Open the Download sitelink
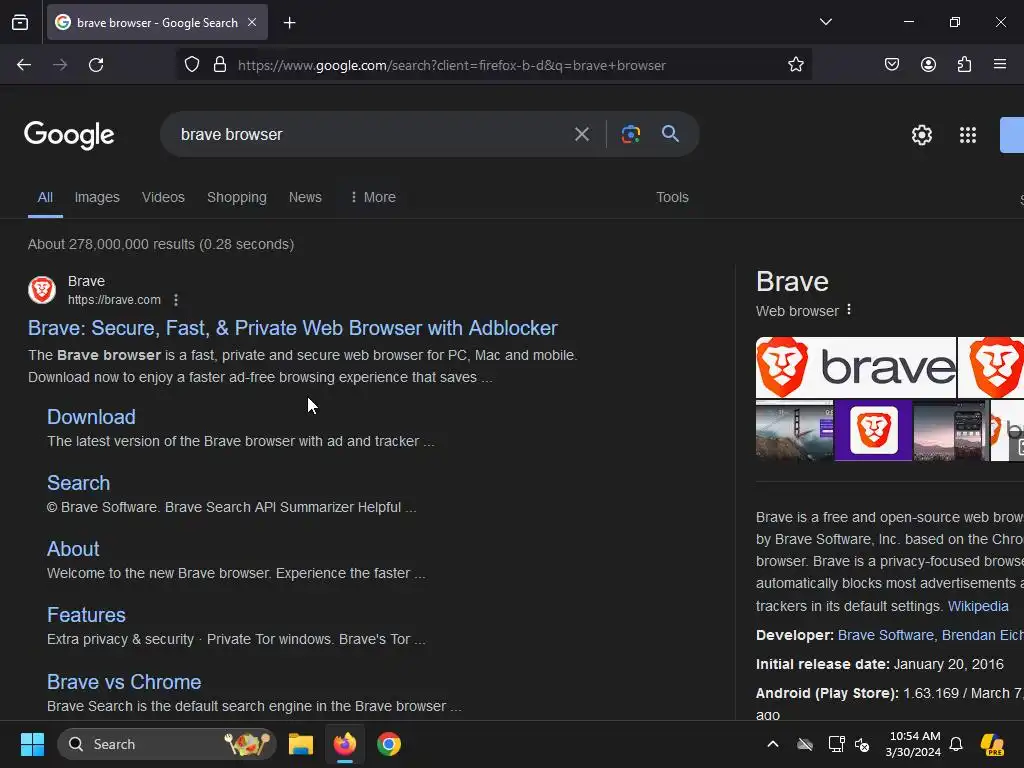Screen dimensions: 1024x768 tap(91, 417)
